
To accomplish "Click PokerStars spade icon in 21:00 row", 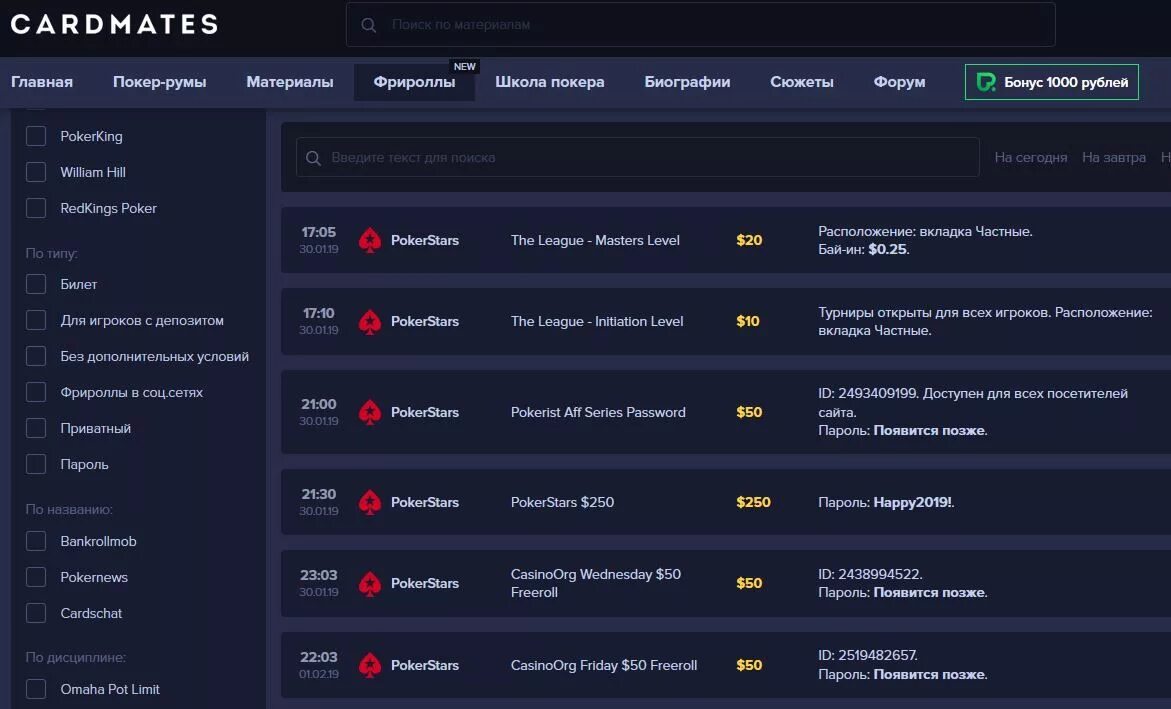I will click(370, 412).
